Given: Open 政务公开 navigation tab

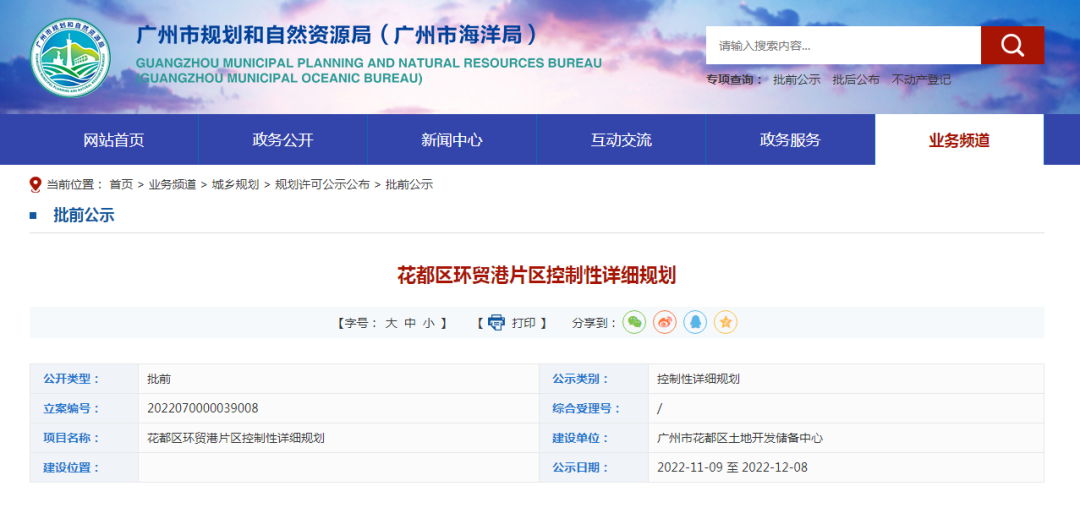Looking at the screenshot, I should point(283,140).
